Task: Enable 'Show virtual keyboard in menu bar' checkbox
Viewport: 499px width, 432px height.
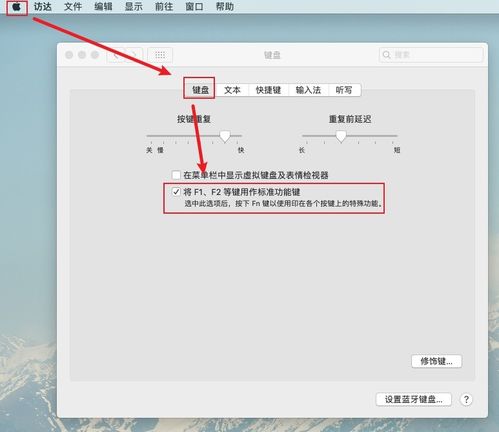Action: [176, 175]
